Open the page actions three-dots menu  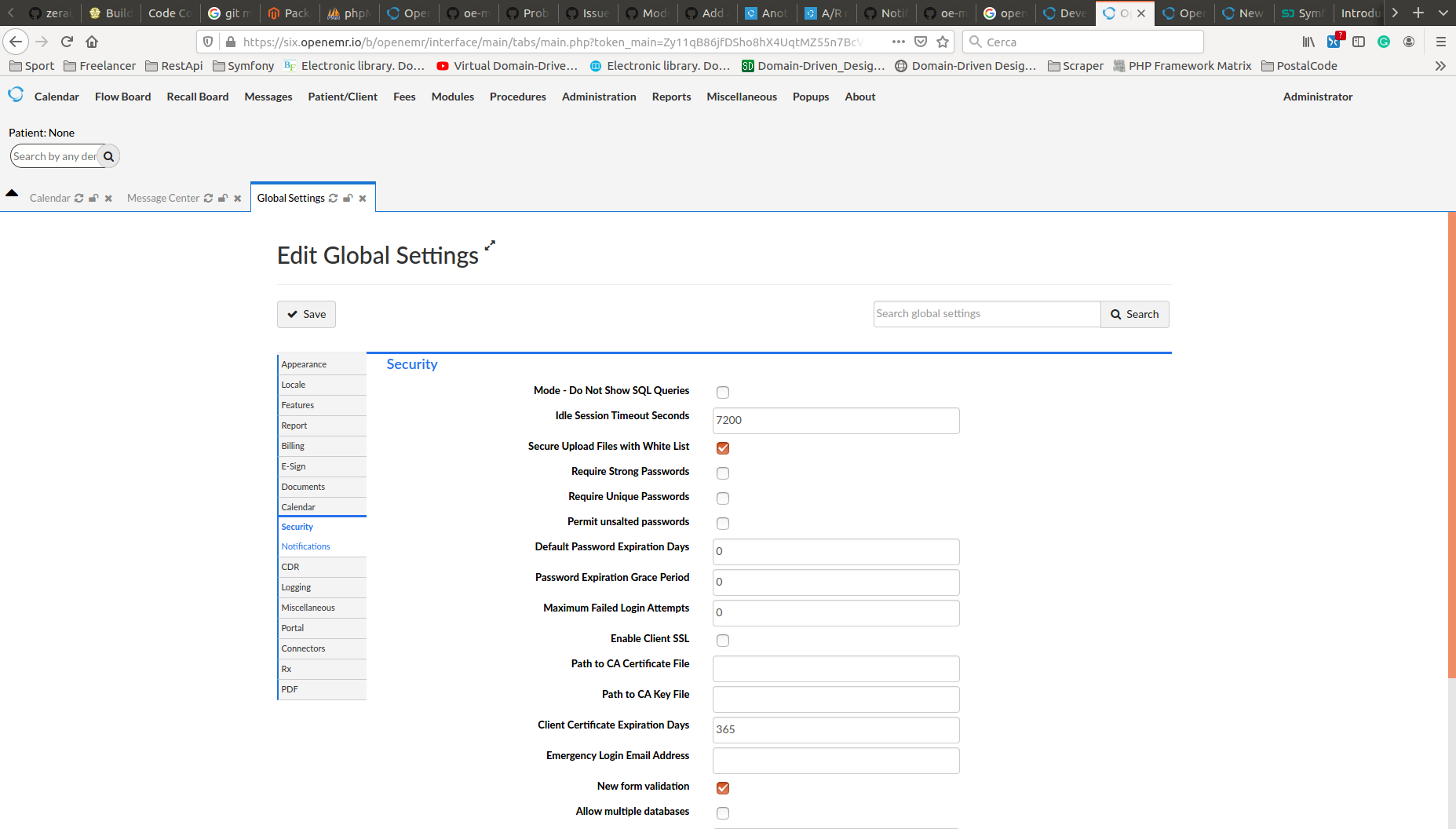tap(899, 42)
